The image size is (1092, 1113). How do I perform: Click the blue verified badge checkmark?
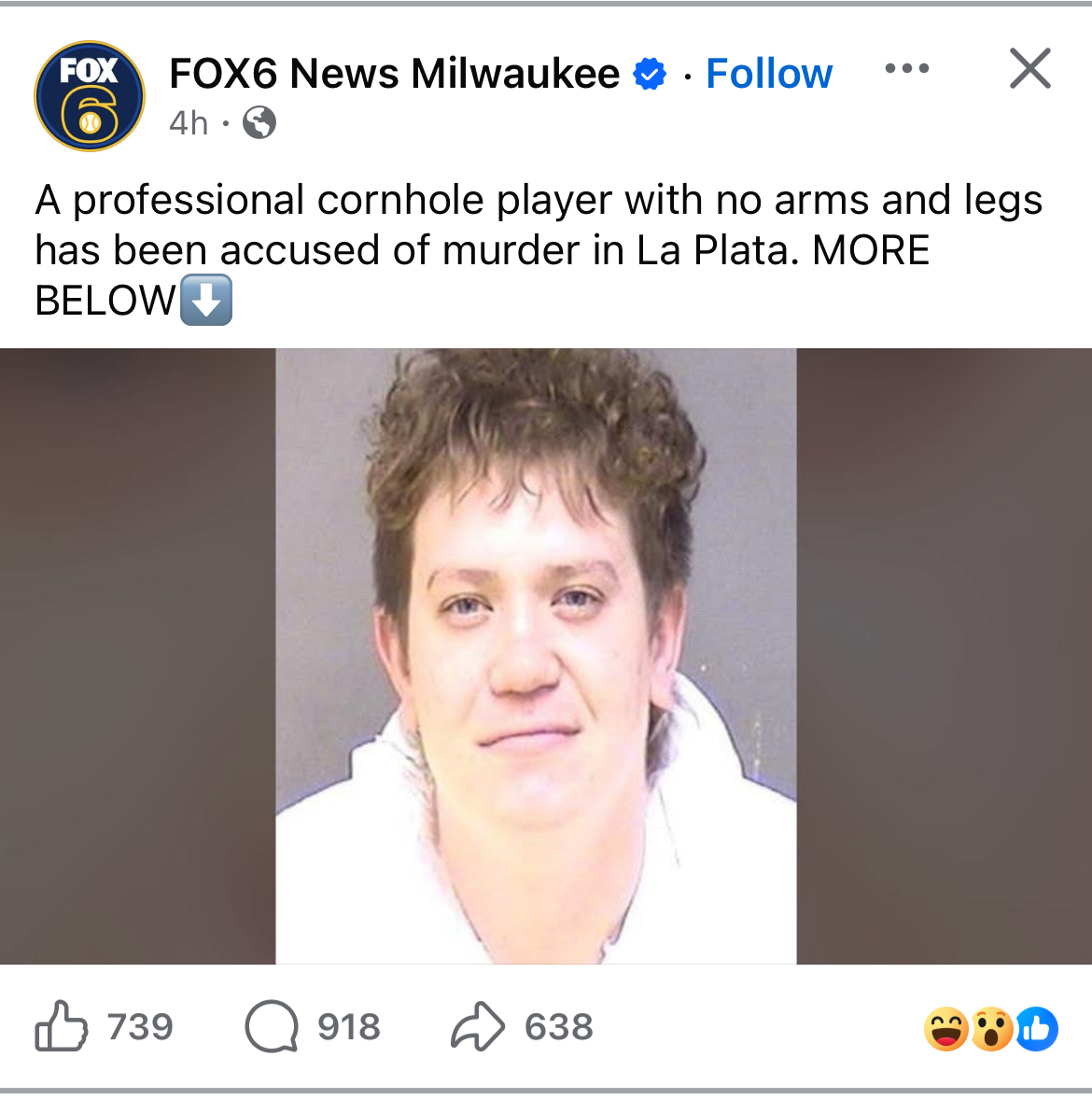(x=650, y=74)
